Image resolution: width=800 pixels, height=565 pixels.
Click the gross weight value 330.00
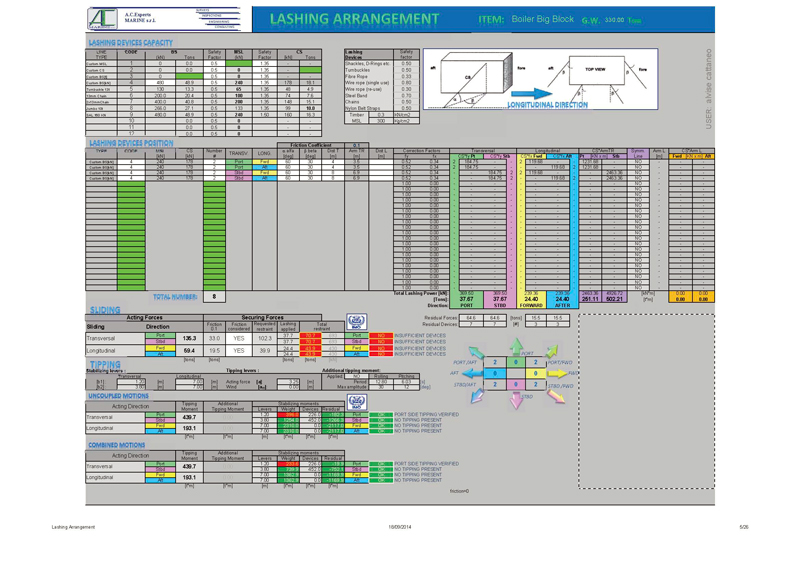[x=614, y=20]
